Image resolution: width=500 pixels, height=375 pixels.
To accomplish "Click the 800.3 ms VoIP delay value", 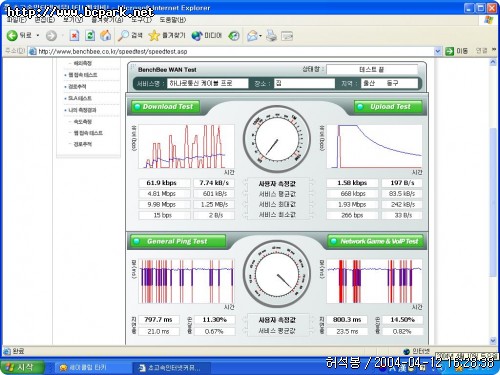I will 347,320.
